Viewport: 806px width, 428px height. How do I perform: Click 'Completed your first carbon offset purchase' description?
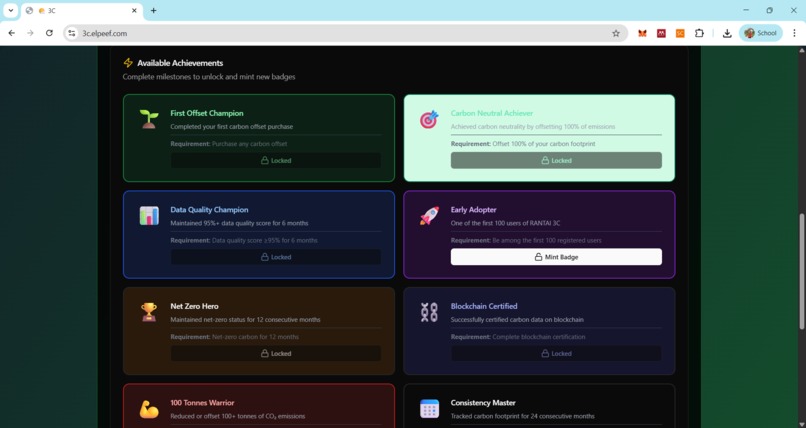[x=232, y=126]
